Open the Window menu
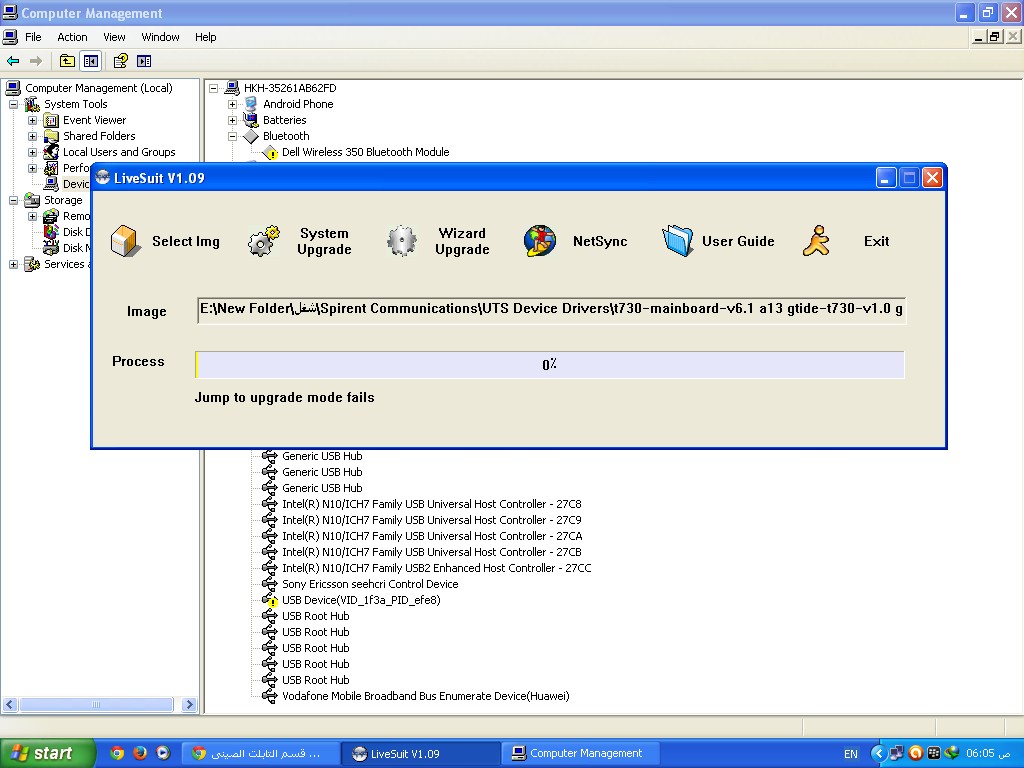The width and height of the screenshot is (1024, 768). (160, 37)
